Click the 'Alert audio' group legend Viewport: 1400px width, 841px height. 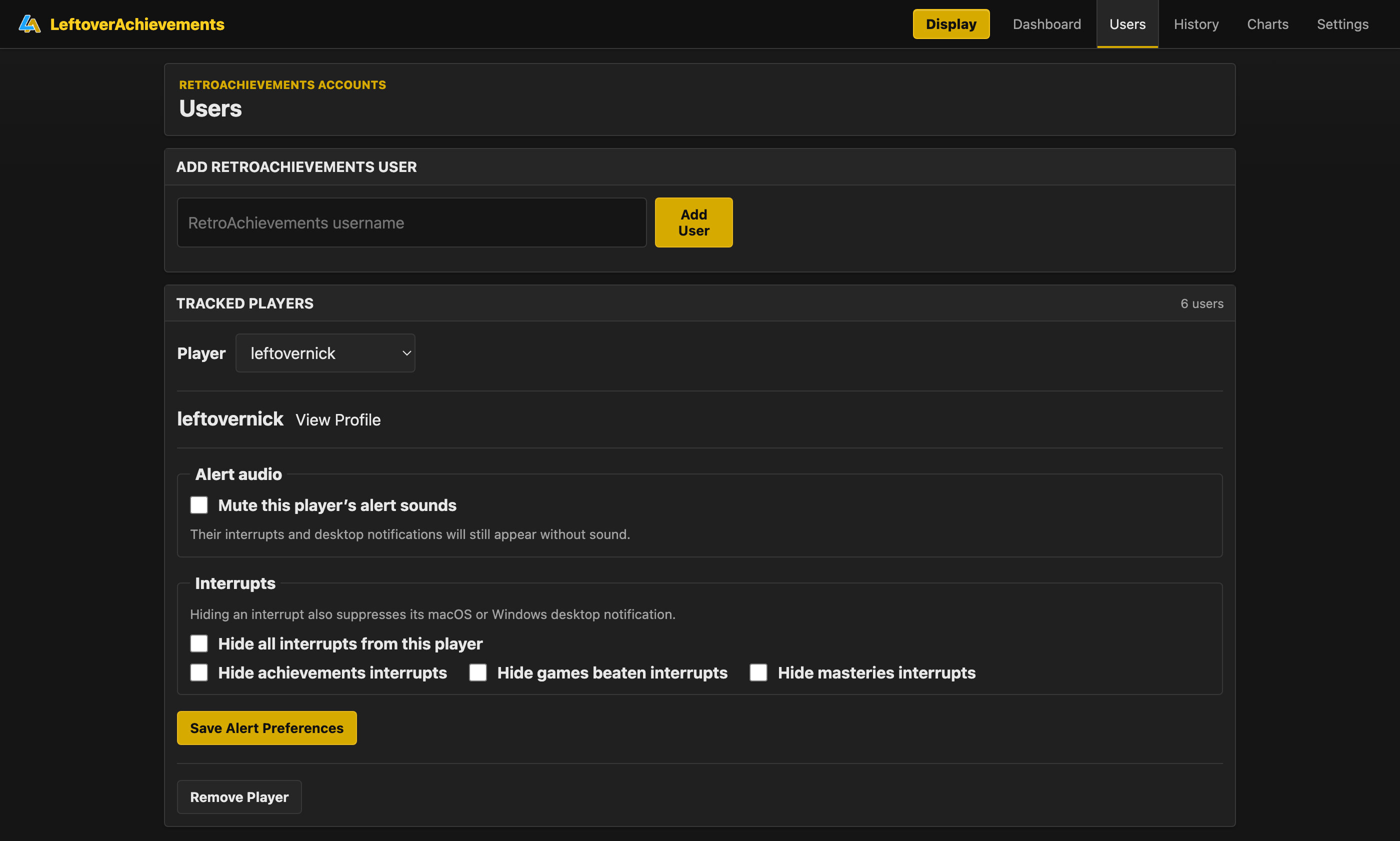pyautogui.click(x=238, y=474)
